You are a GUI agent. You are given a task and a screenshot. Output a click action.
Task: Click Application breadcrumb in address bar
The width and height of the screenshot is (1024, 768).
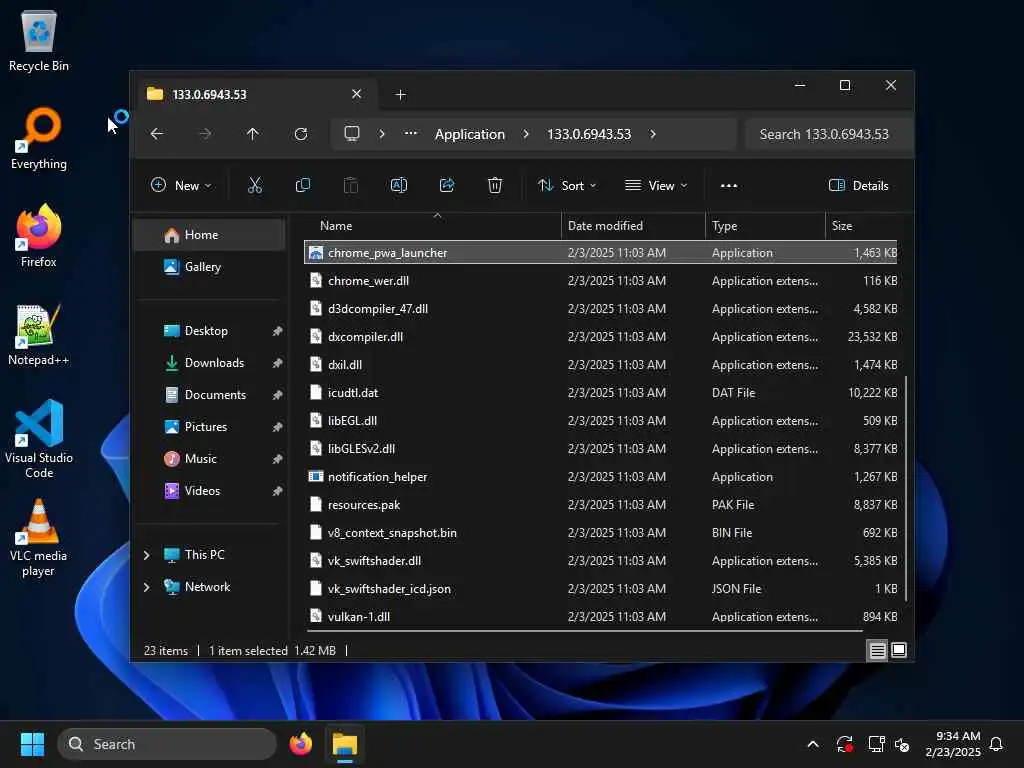(470, 134)
